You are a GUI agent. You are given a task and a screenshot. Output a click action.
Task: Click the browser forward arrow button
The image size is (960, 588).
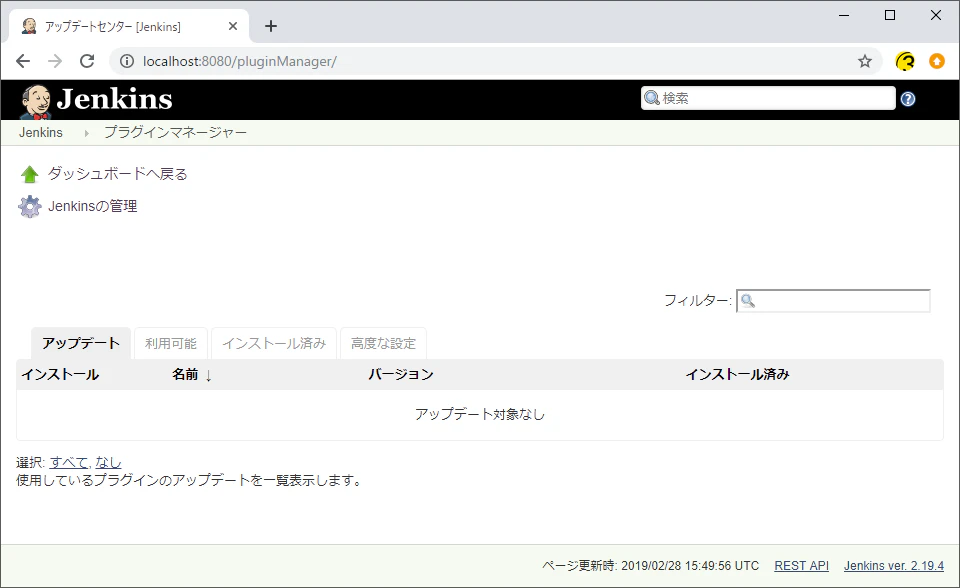click(x=55, y=61)
